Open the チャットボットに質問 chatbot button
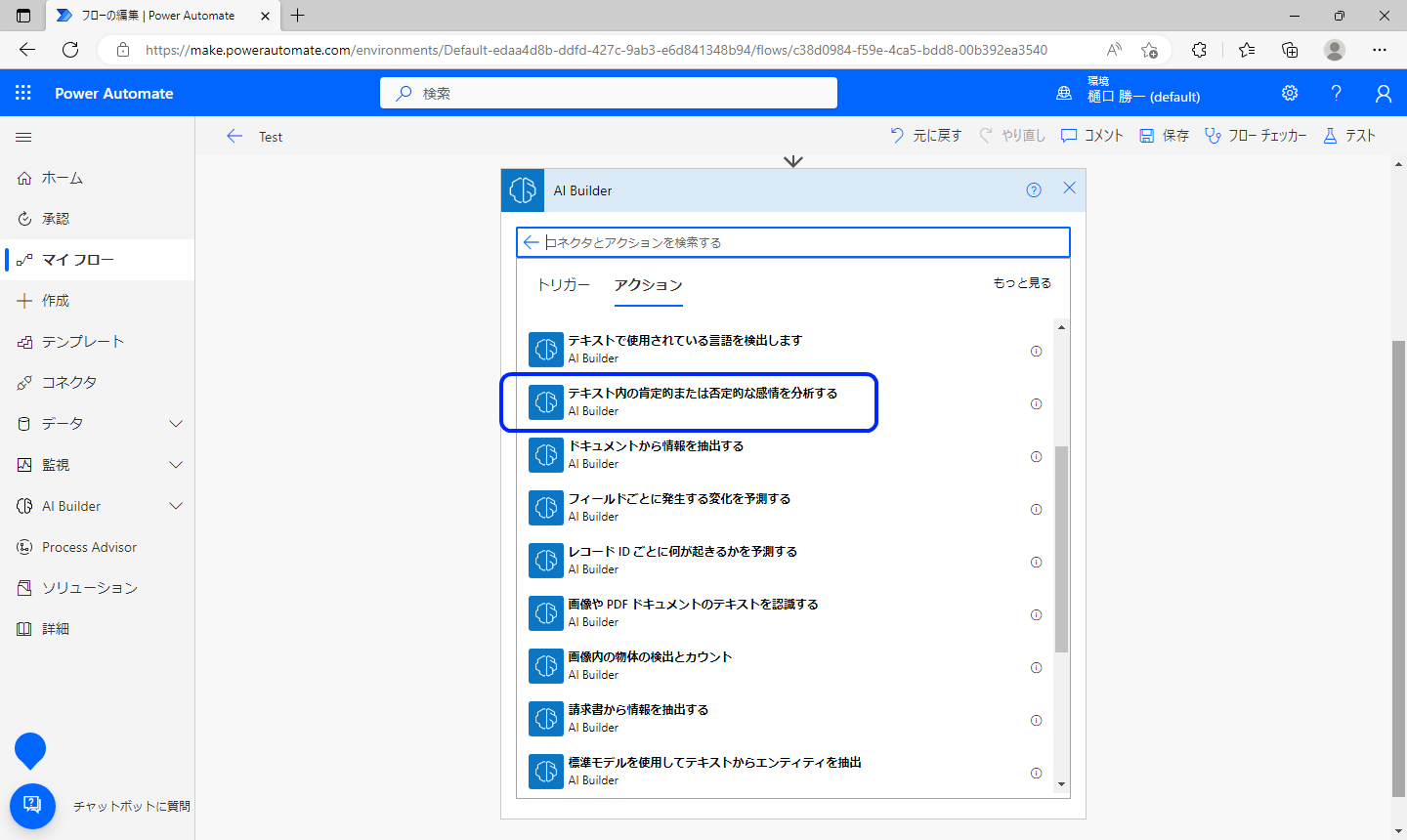 coord(32,806)
